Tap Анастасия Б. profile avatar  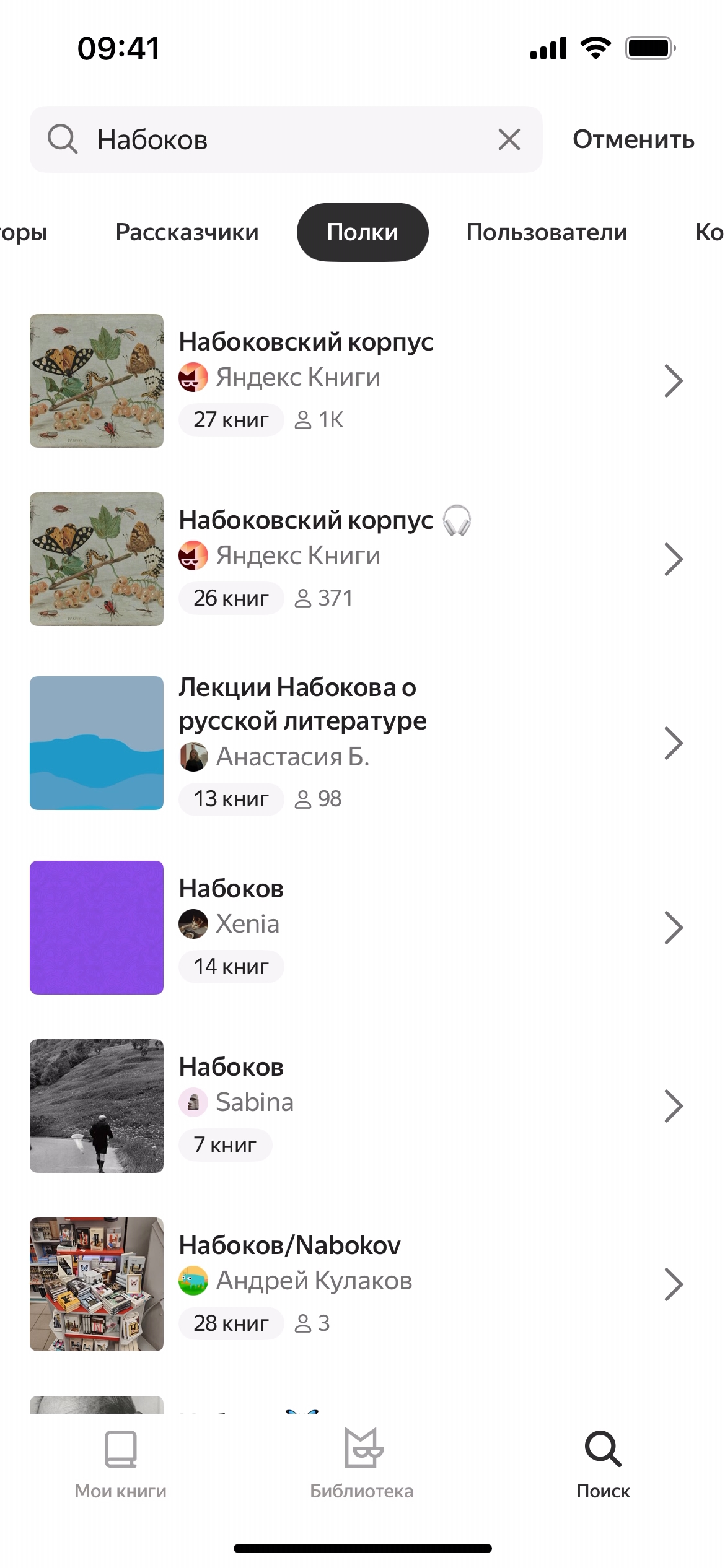click(193, 757)
